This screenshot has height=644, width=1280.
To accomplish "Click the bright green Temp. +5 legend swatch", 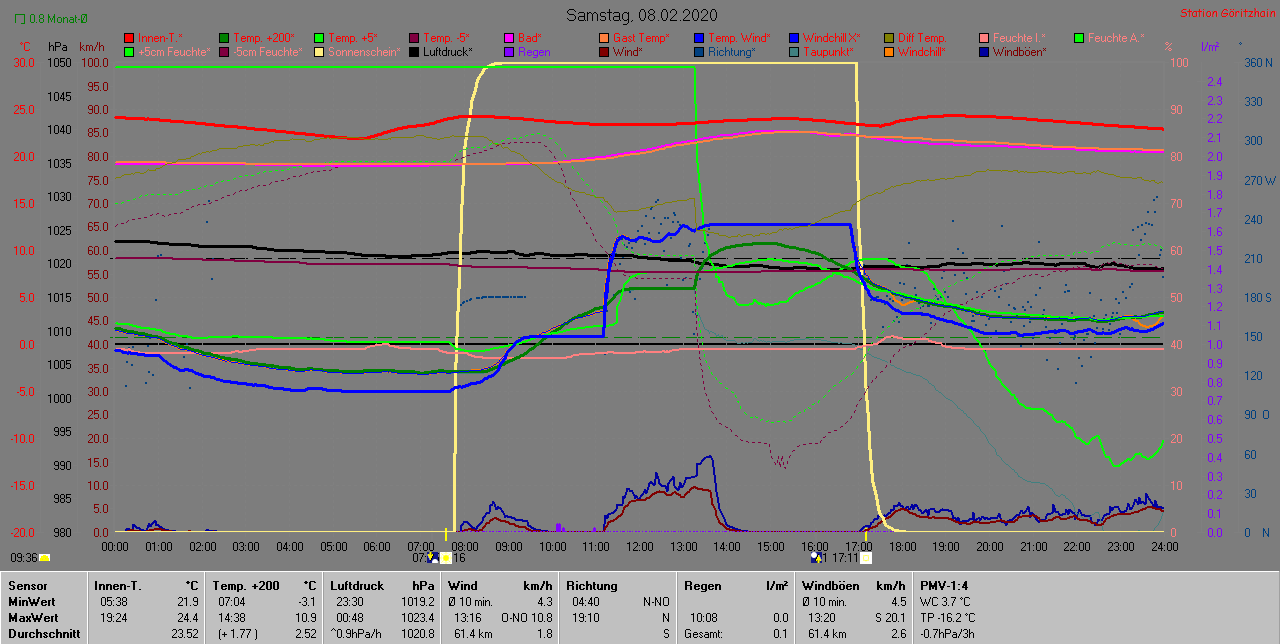I will tap(320, 38).
